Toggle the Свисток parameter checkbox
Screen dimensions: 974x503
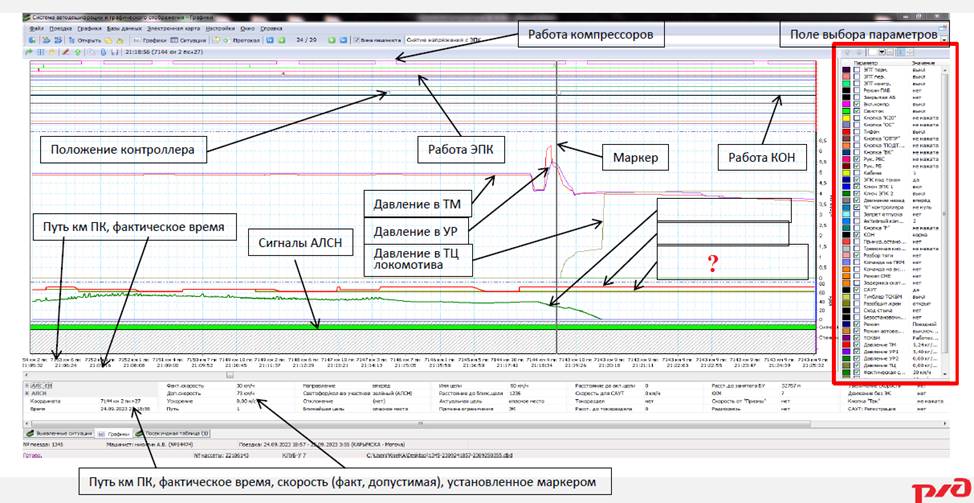[859, 111]
